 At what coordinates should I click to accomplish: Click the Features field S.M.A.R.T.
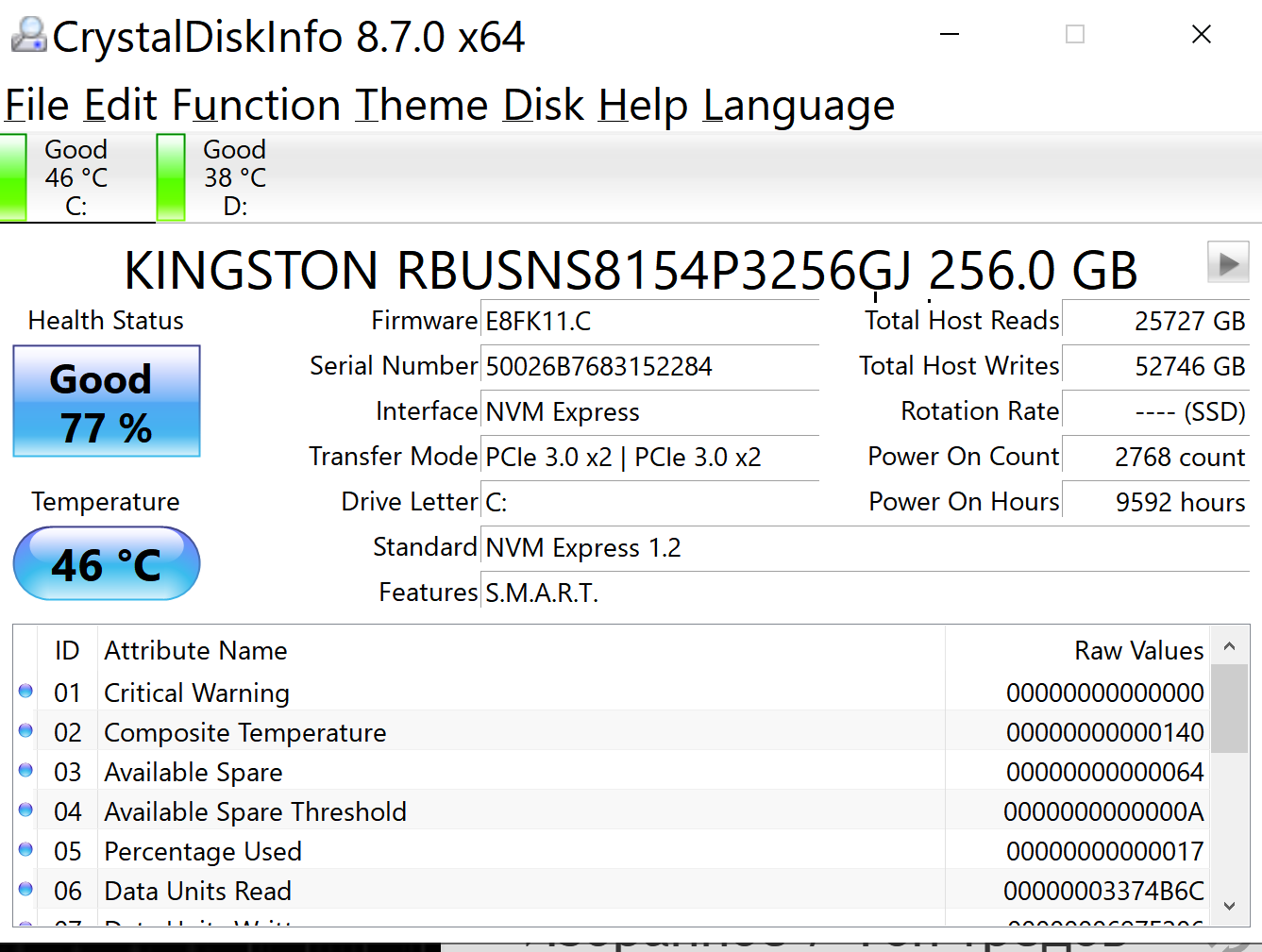(866, 593)
